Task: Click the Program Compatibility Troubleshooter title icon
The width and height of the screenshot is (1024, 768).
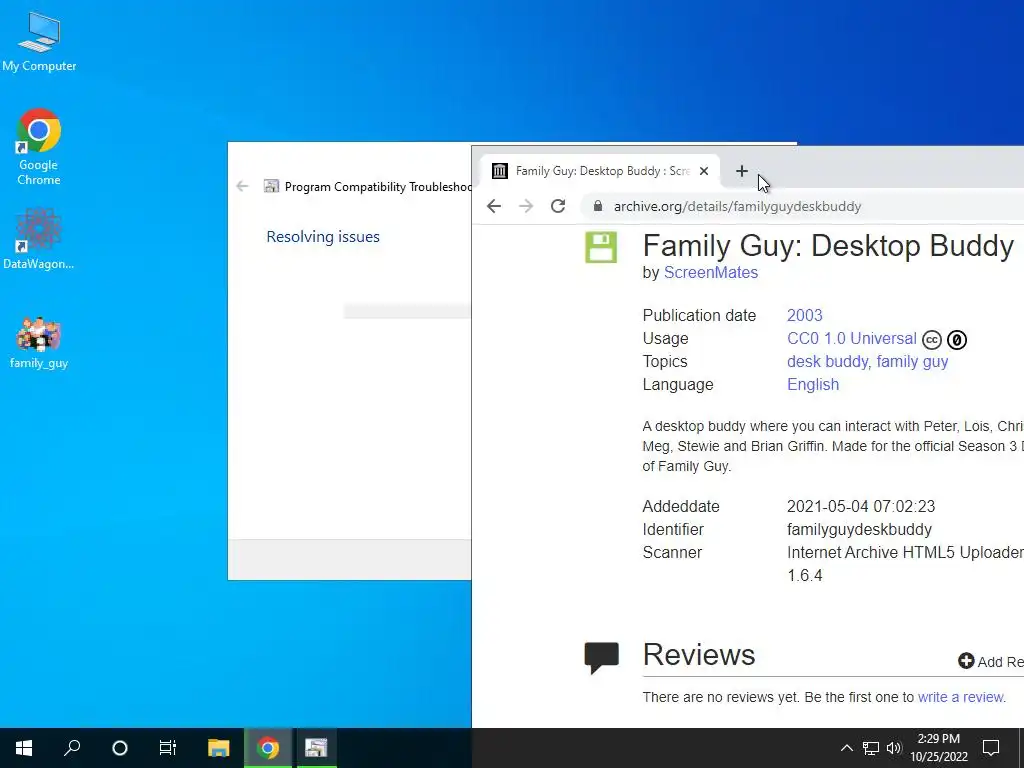Action: tap(271, 186)
